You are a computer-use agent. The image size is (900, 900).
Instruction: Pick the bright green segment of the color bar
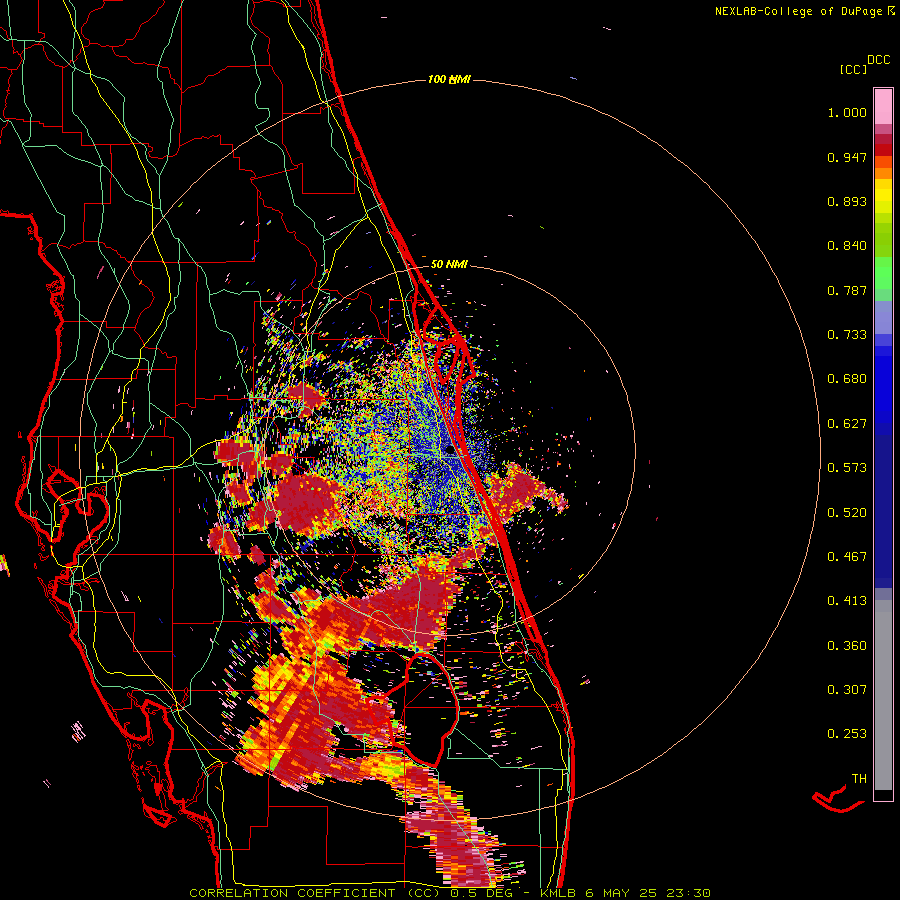(x=883, y=273)
